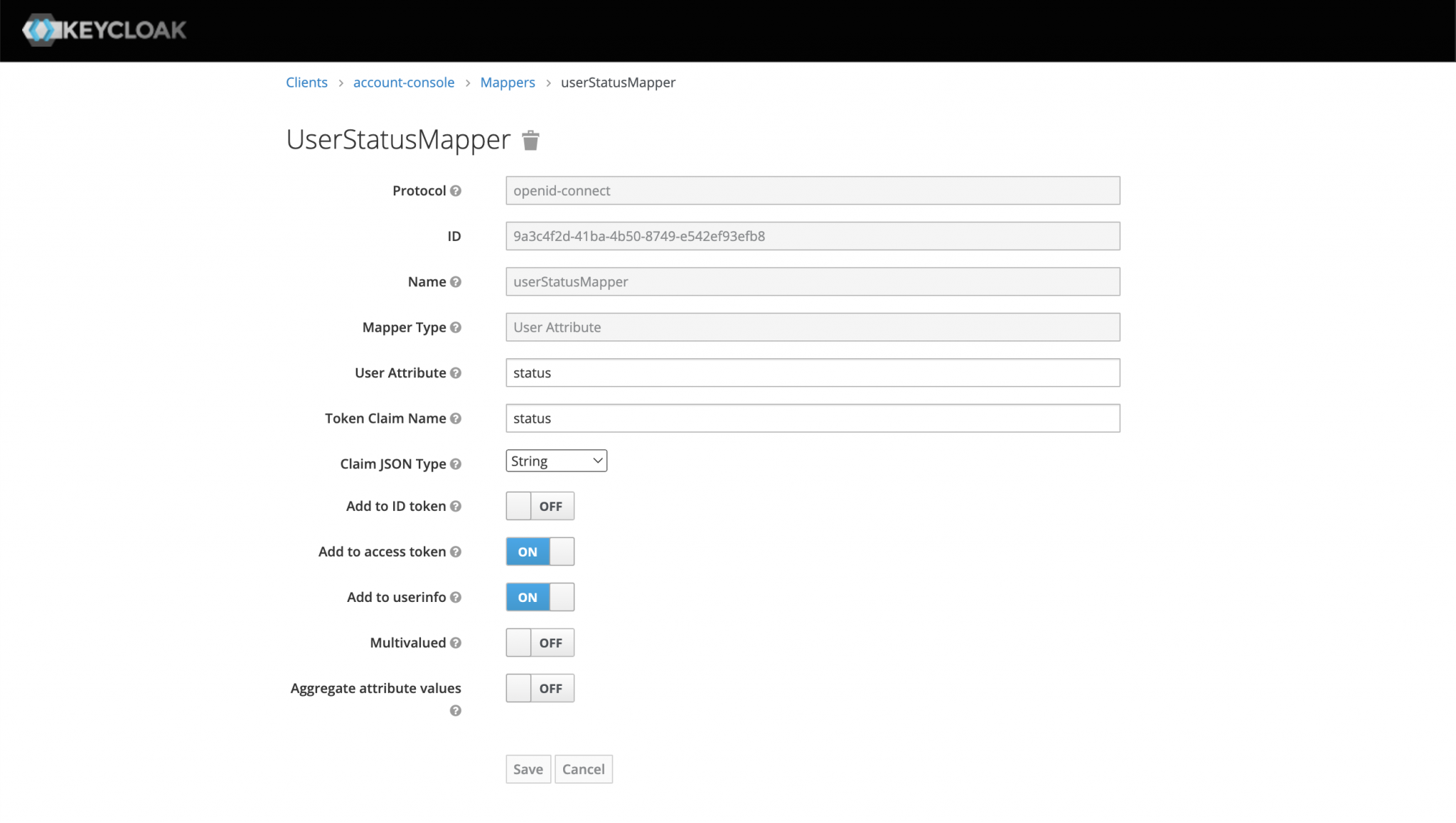The width and height of the screenshot is (1456, 823).
Task: Click help icon beside Claim JSON Type
Action: coord(456,463)
